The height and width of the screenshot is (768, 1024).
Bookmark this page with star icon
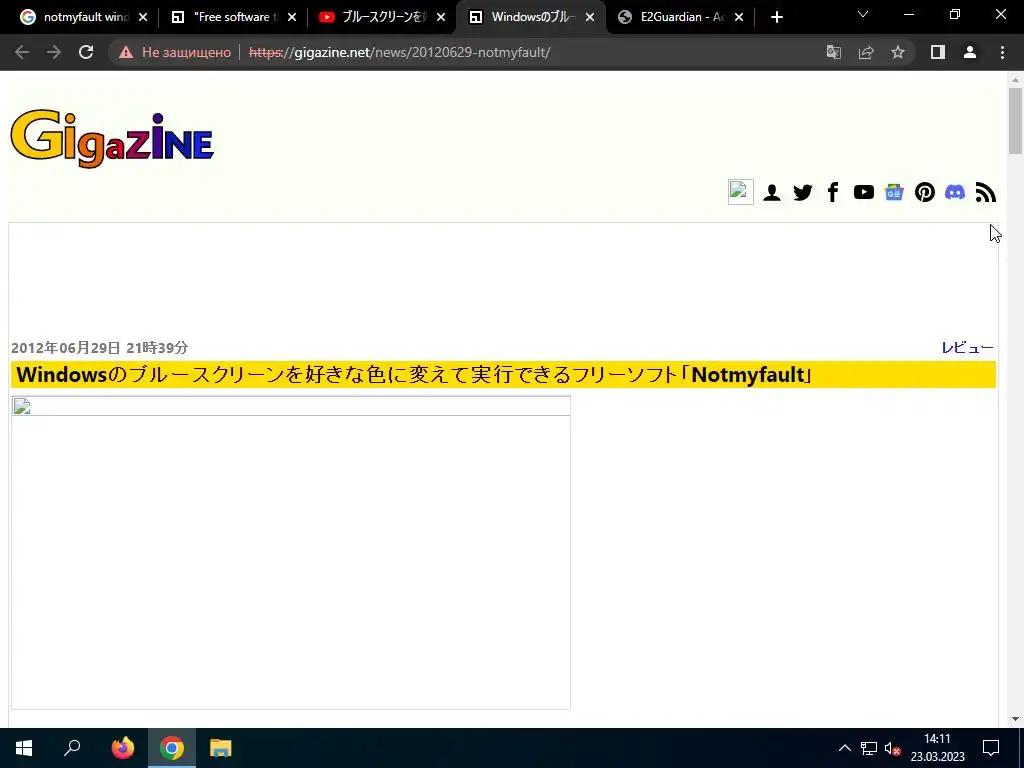(898, 52)
